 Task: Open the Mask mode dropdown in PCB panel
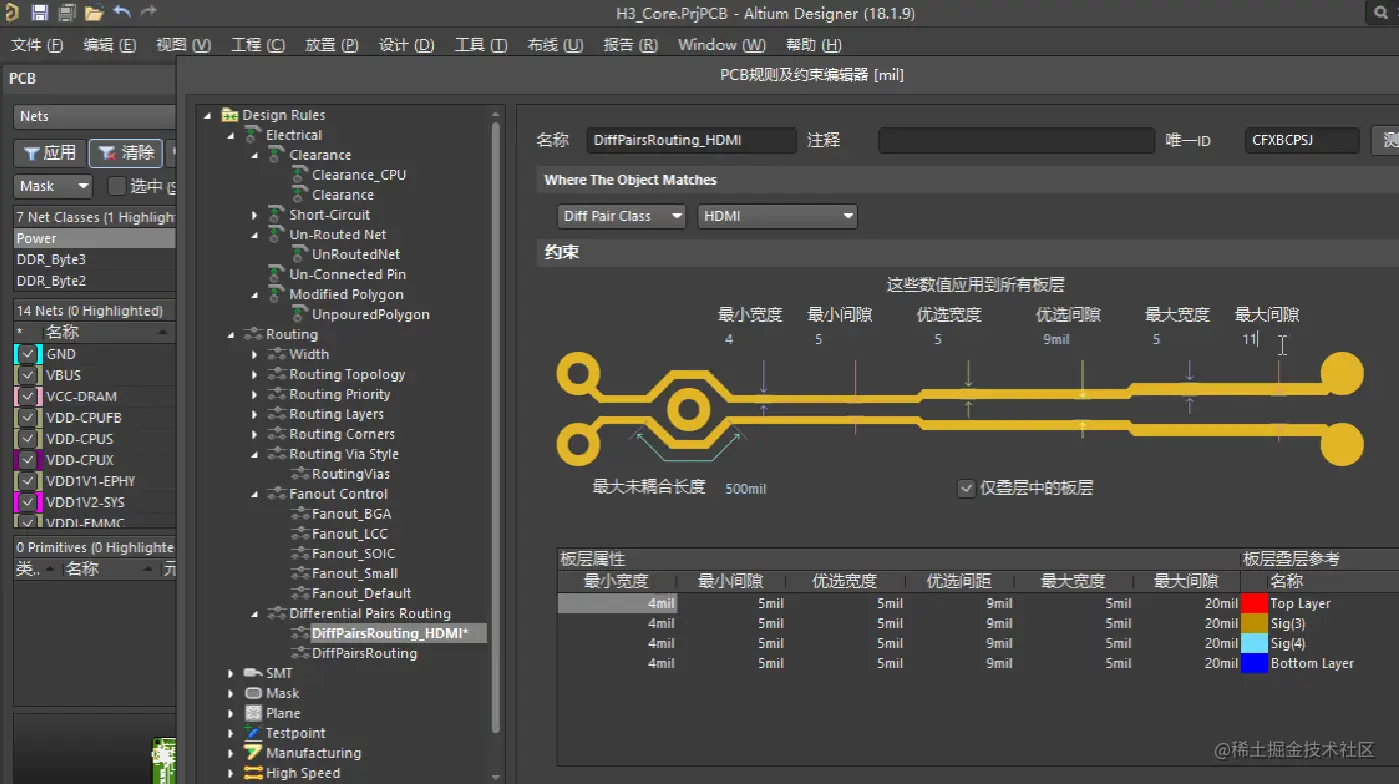click(53, 186)
